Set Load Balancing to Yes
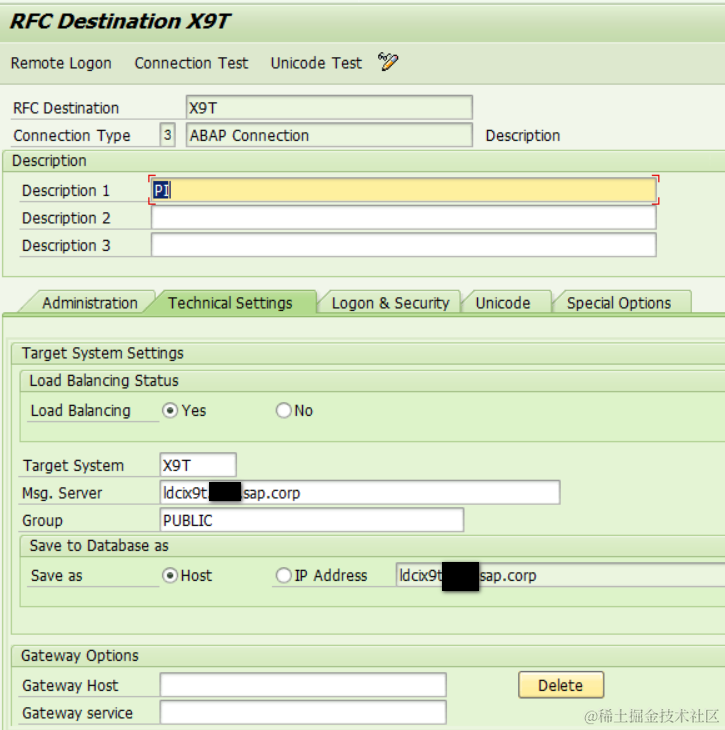Screen dimensions: 725x730 (170, 411)
